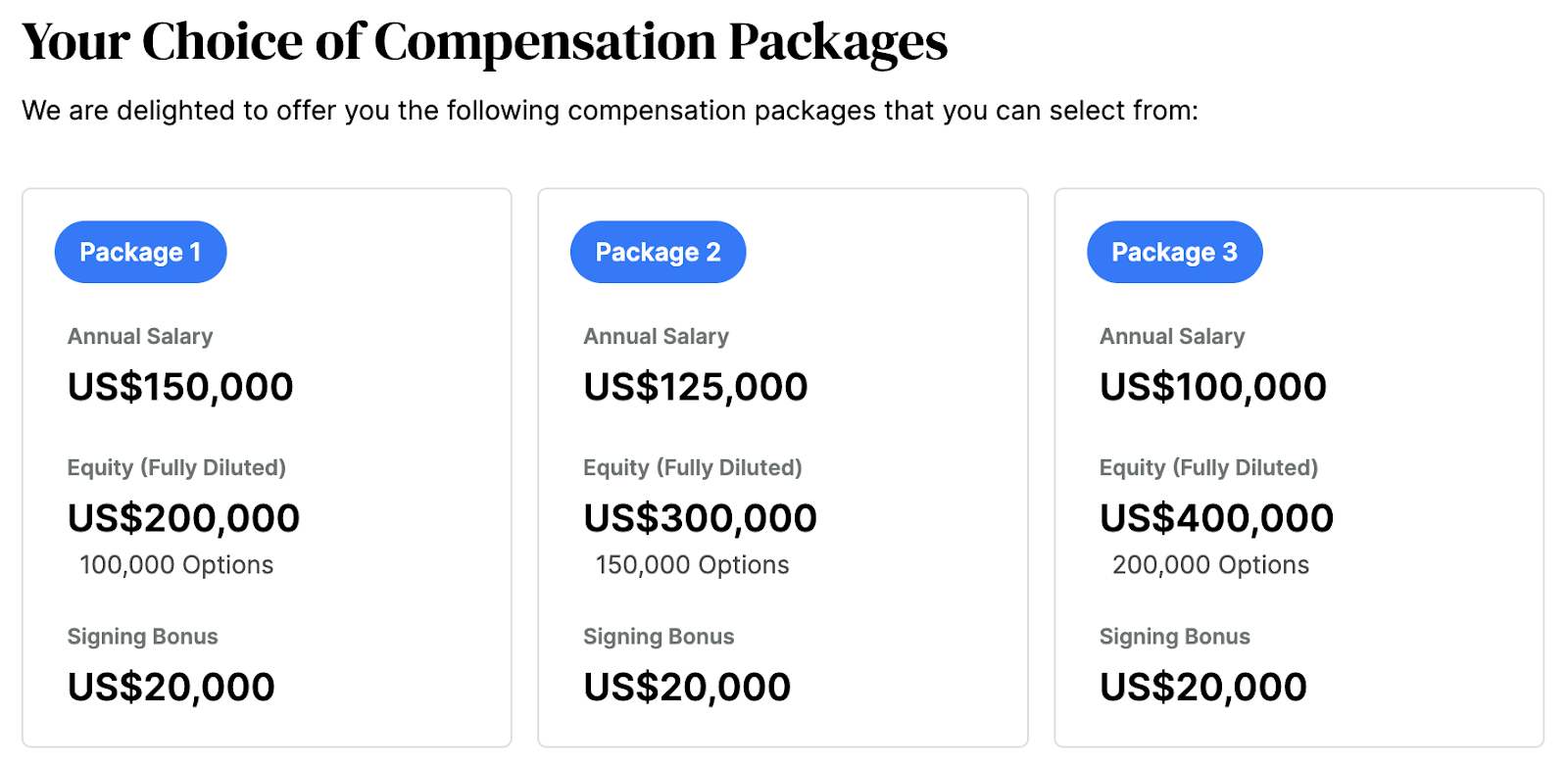Click the Your Choice of Compensation Packages heading
This screenshot has width=1568, height=763.
(x=485, y=42)
